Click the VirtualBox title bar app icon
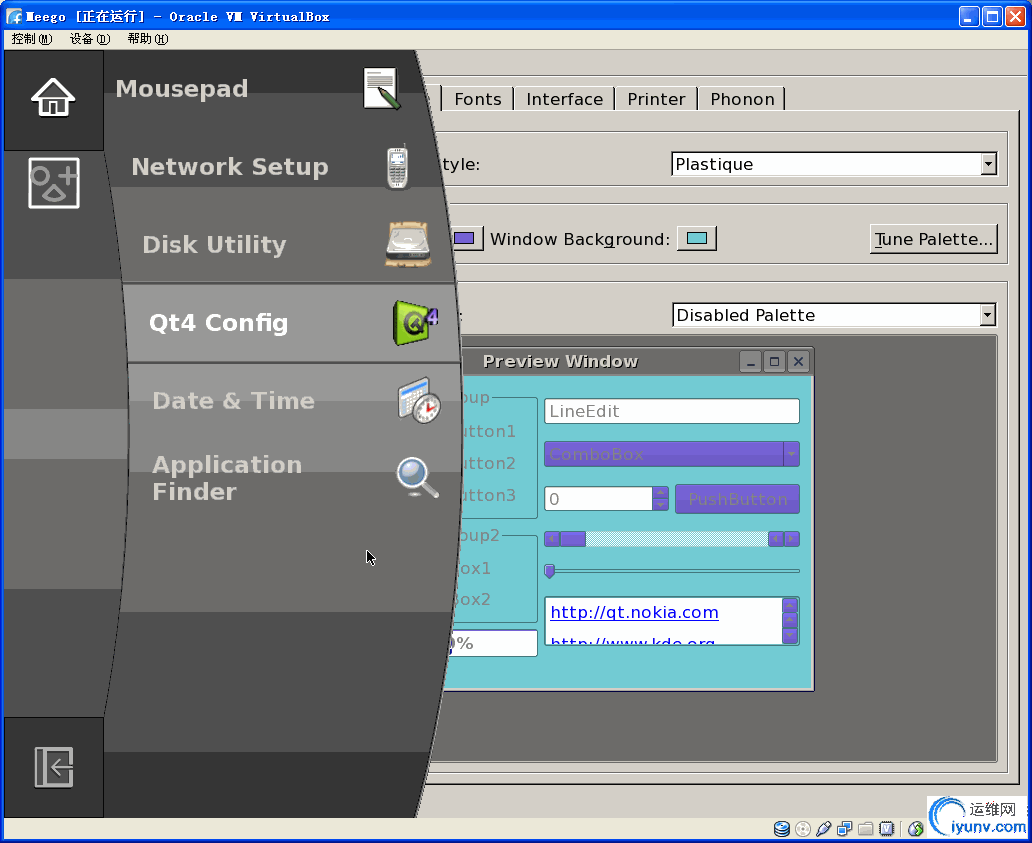This screenshot has width=1032, height=843. [14, 16]
